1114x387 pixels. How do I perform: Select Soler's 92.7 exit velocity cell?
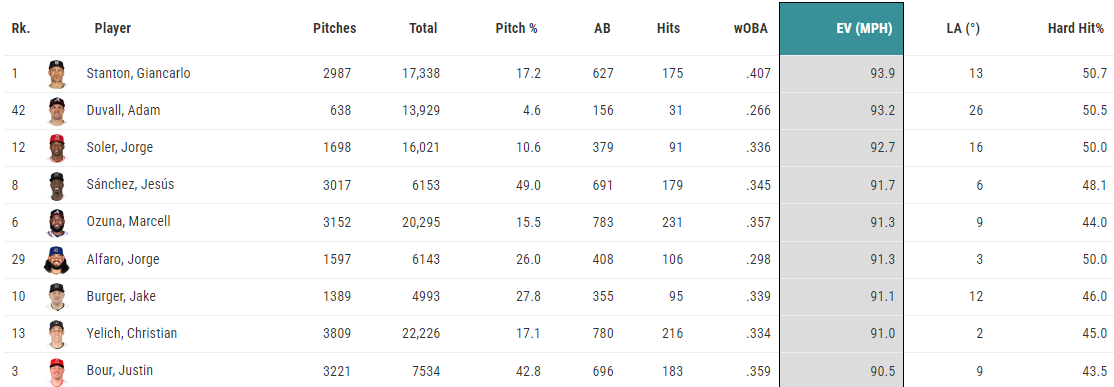point(841,148)
